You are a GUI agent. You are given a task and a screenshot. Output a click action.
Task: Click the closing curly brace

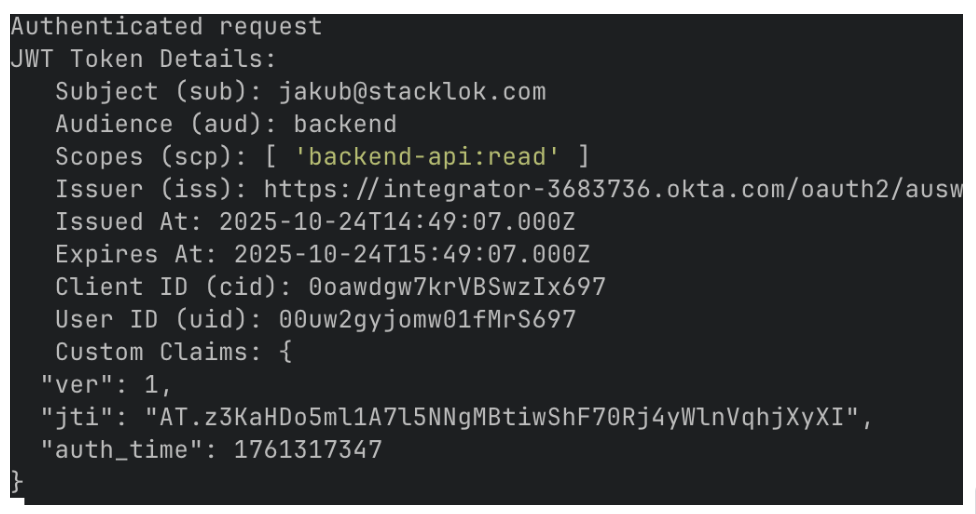tap(16, 481)
